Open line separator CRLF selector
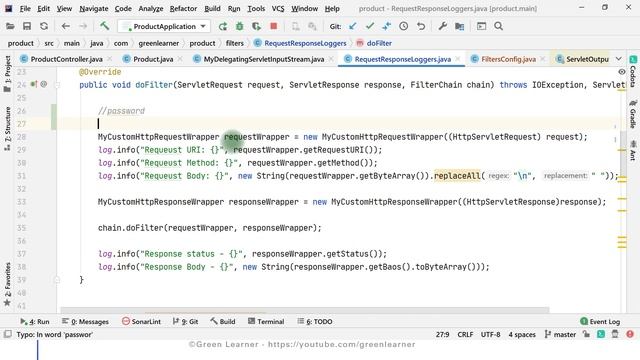Viewport: 640px width, 360px height. tap(465, 334)
